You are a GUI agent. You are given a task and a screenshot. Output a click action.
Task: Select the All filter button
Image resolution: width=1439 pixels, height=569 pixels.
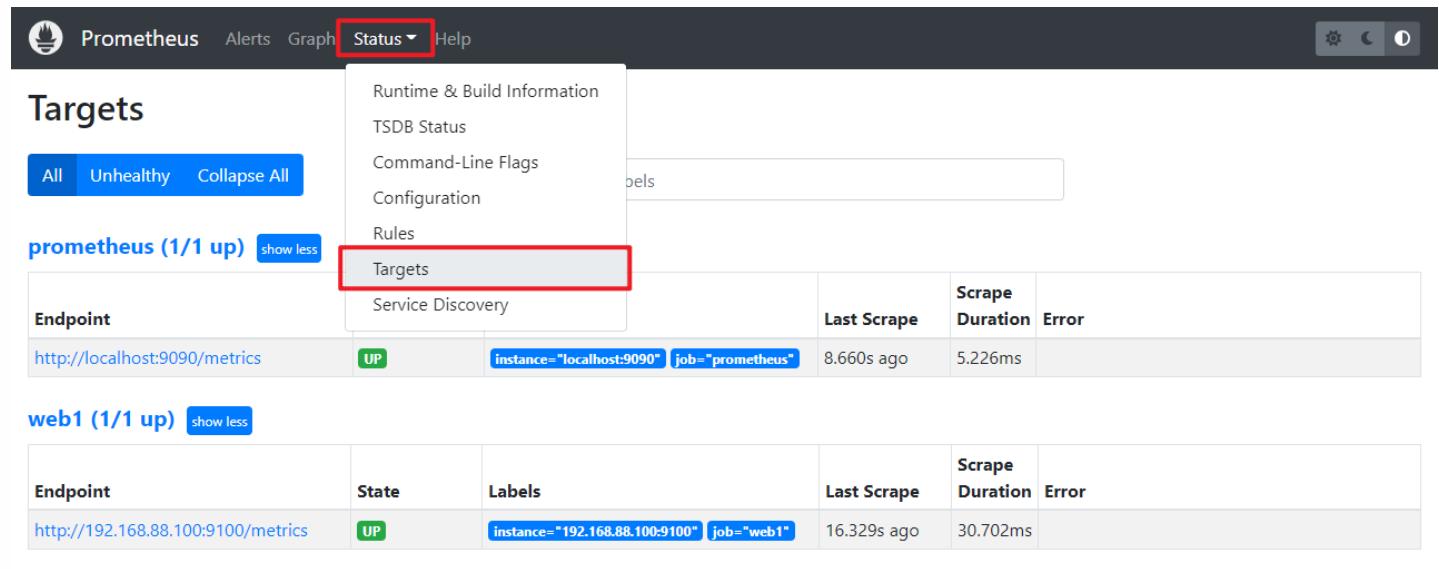point(51,175)
